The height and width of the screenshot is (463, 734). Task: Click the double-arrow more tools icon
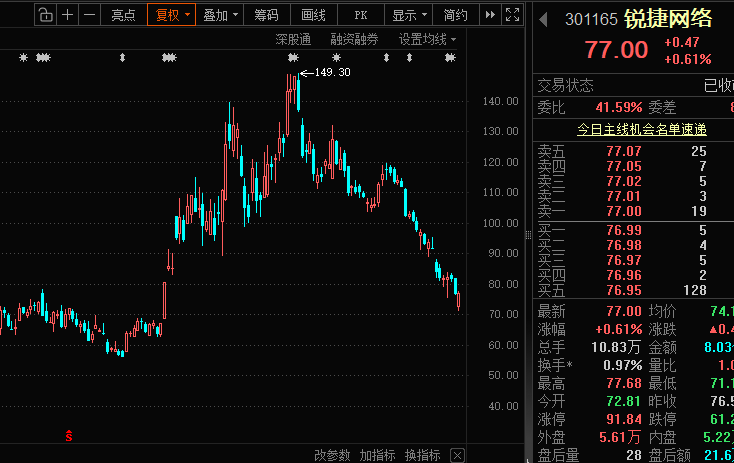[490, 15]
